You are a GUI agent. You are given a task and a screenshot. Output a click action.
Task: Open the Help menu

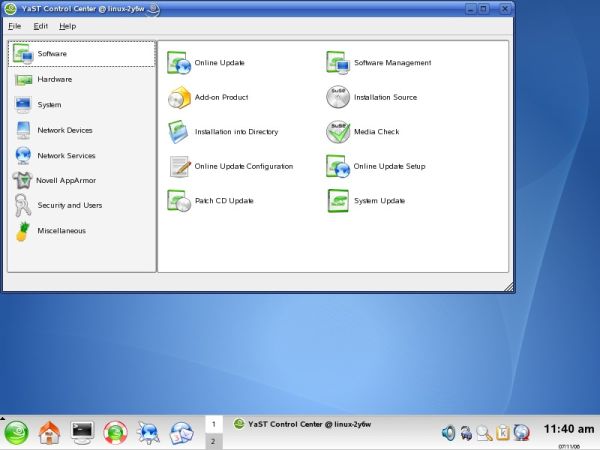[68, 26]
